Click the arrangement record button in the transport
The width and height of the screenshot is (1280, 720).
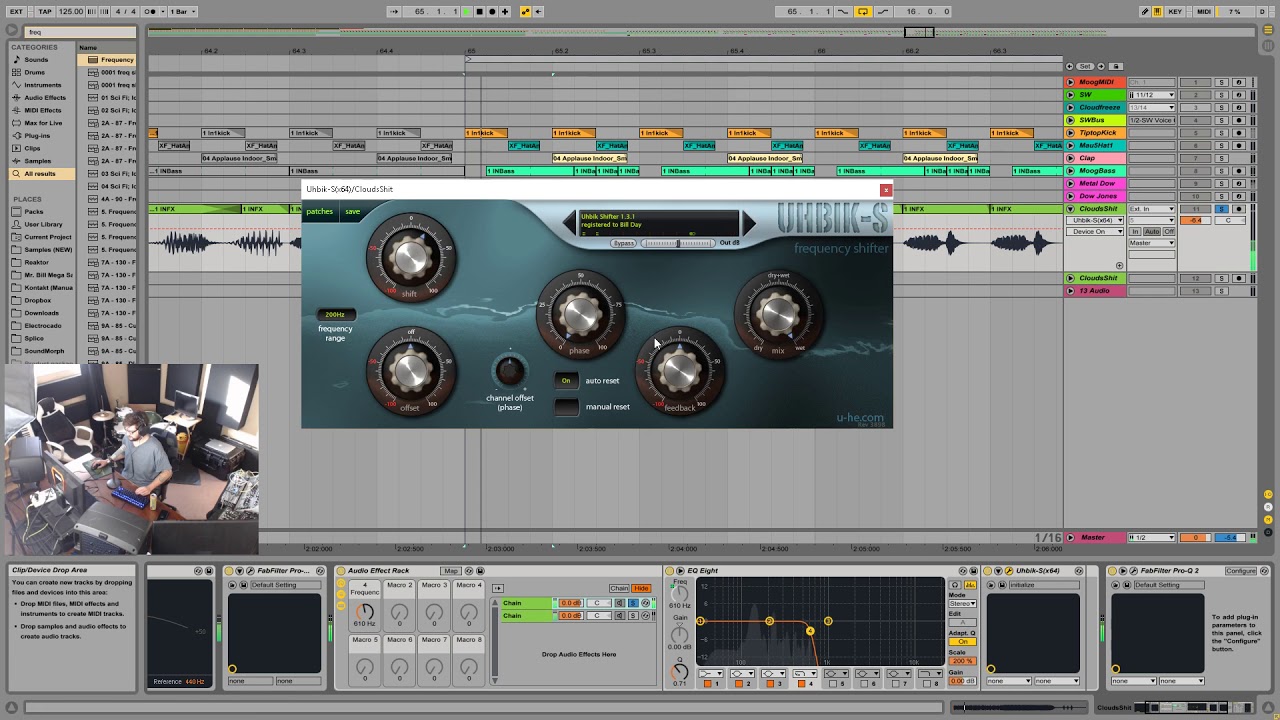[492, 11]
